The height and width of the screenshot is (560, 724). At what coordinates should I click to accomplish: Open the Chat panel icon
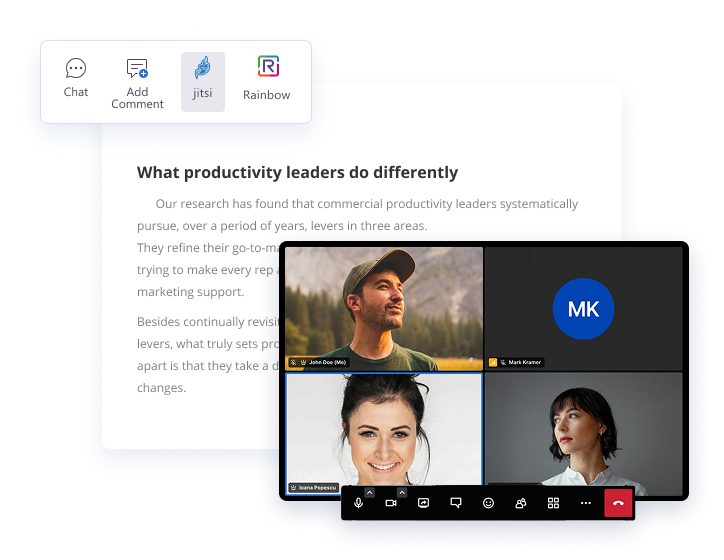pos(76,68)
